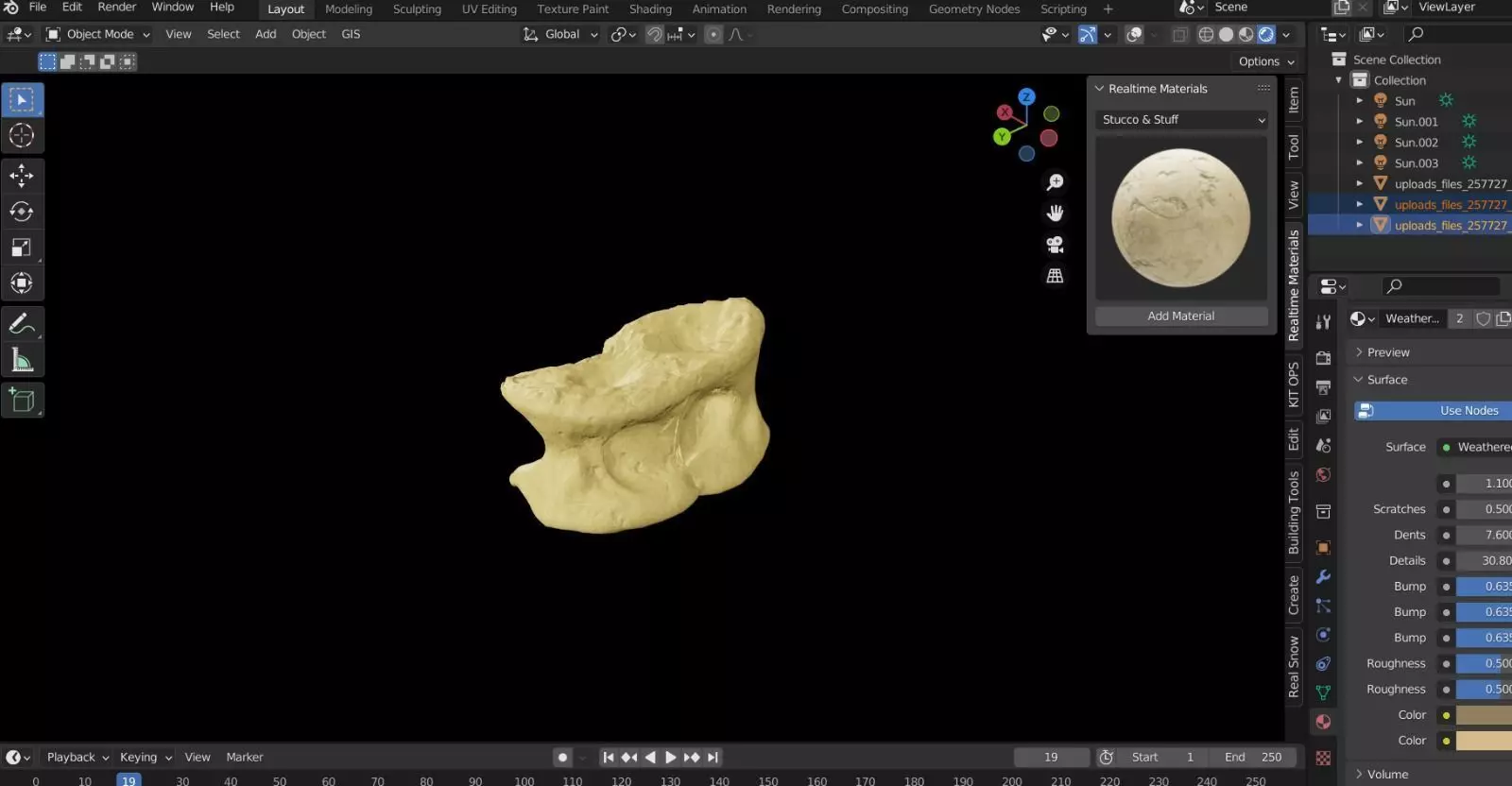Open the Stucco & Stuff category dropdown

[1181, 120]
